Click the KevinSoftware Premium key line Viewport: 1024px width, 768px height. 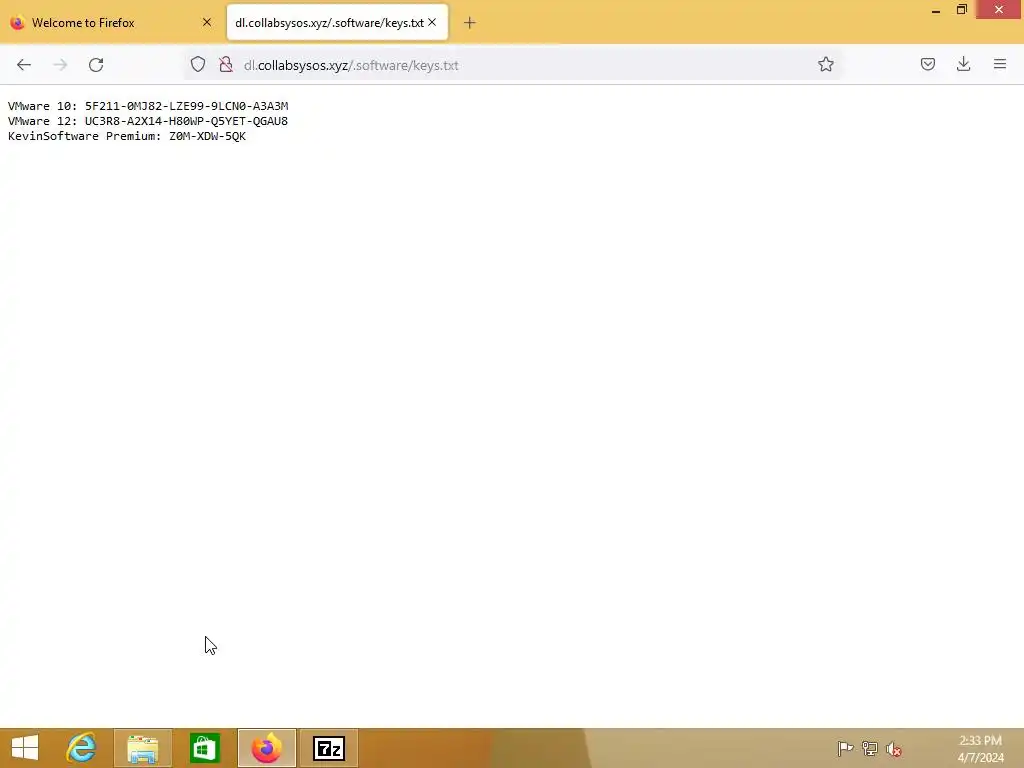click(x=127, y=136)
